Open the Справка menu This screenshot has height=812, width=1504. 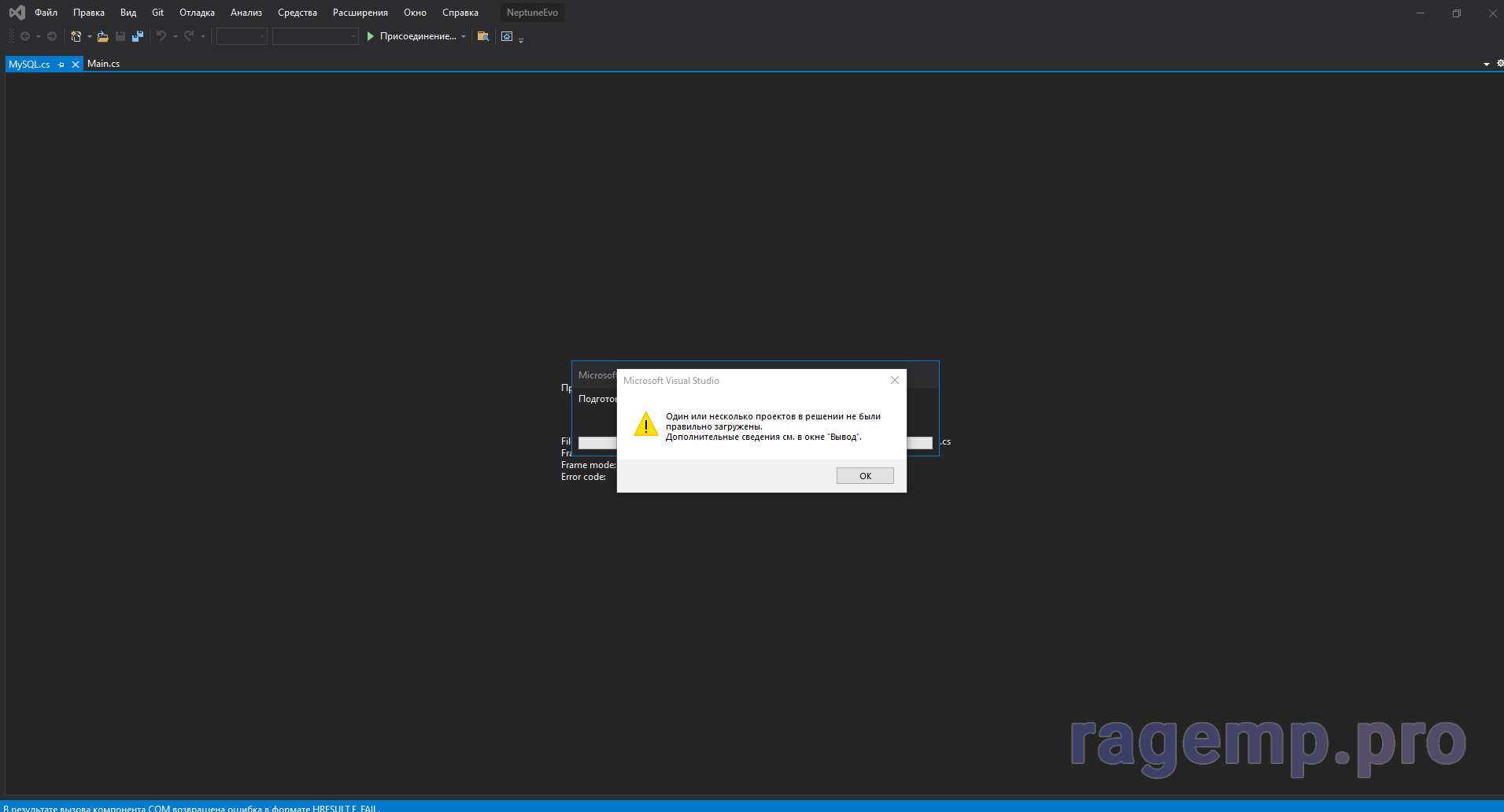(460, 13)
